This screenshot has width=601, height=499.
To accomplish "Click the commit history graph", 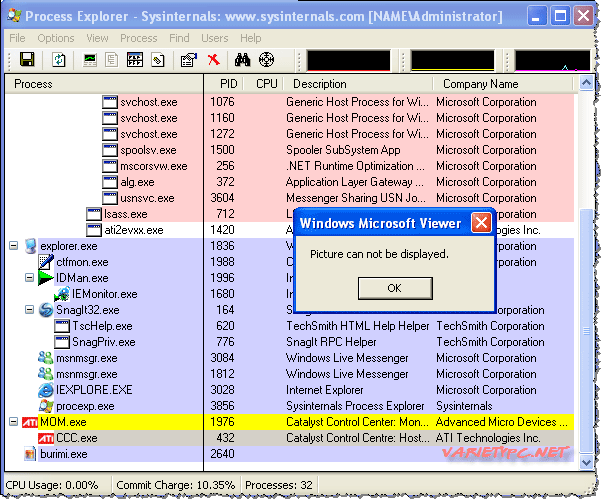I will 453,61.
